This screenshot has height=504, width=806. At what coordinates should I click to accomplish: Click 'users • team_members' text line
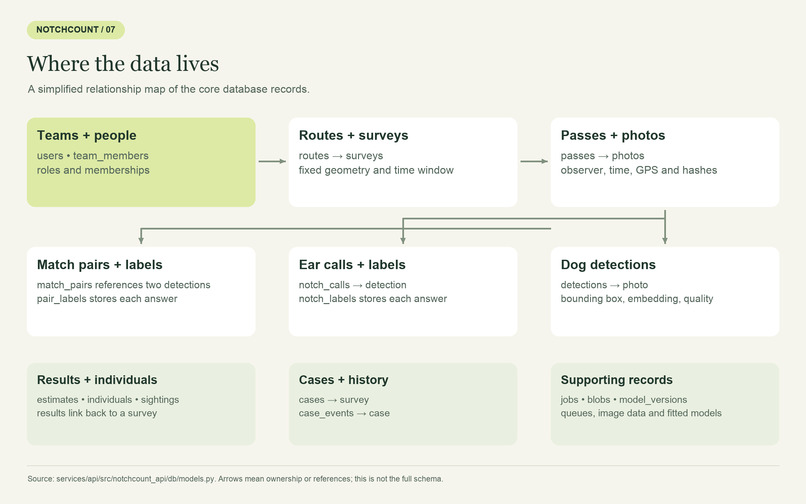point(93,156)
